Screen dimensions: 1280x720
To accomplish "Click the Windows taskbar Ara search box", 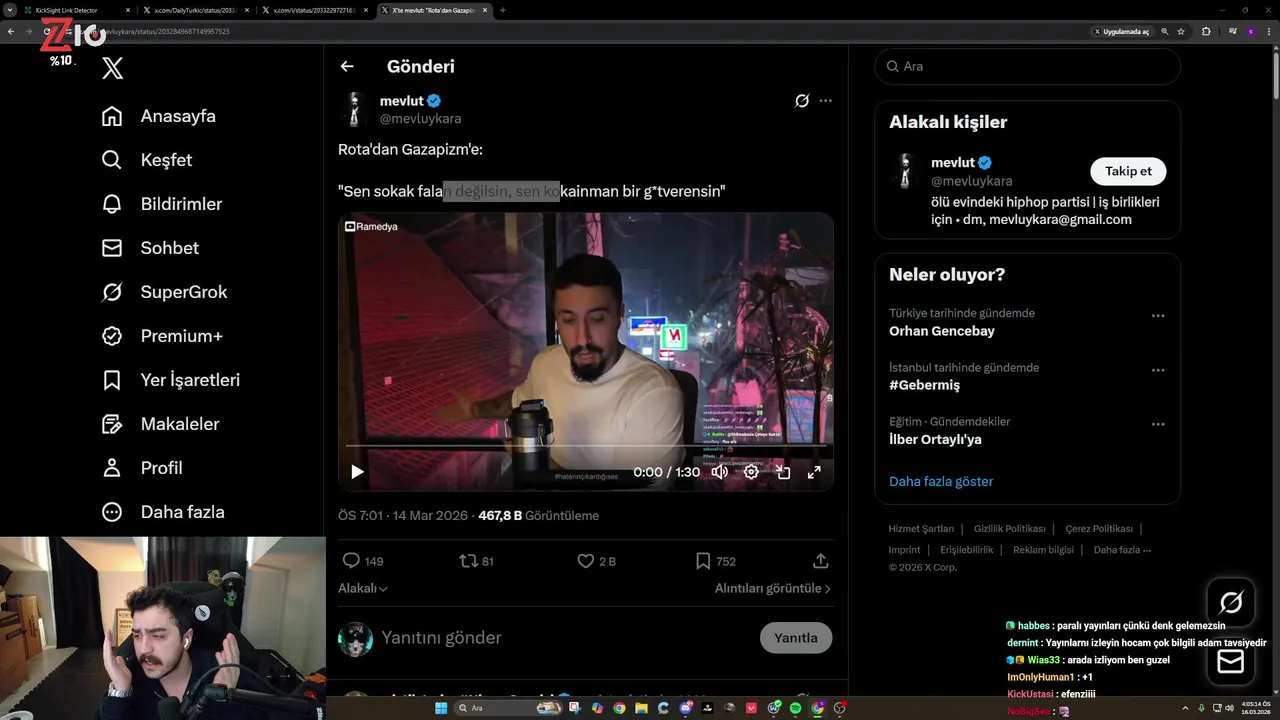I will [509, 708].
